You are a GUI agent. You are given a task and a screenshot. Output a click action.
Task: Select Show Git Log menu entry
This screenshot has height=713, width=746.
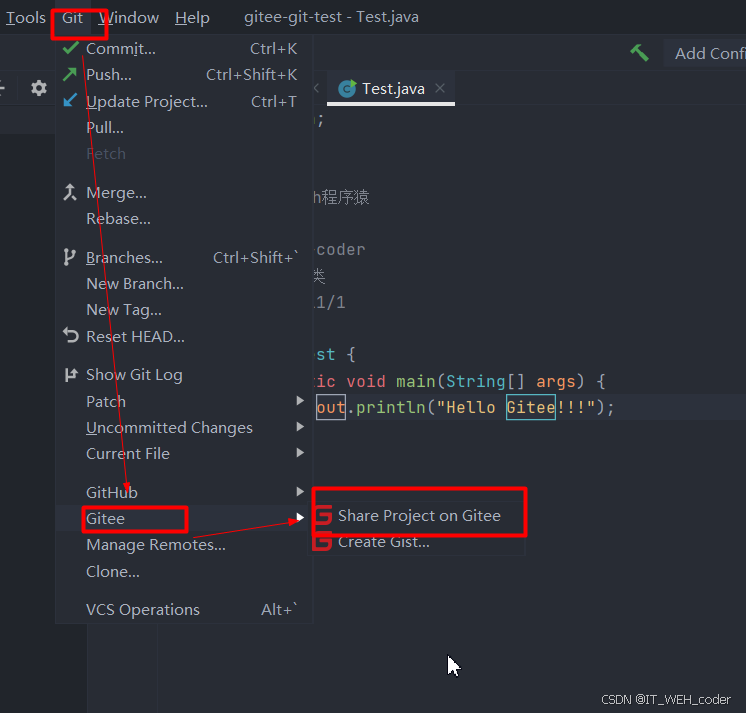click(184, 375)
